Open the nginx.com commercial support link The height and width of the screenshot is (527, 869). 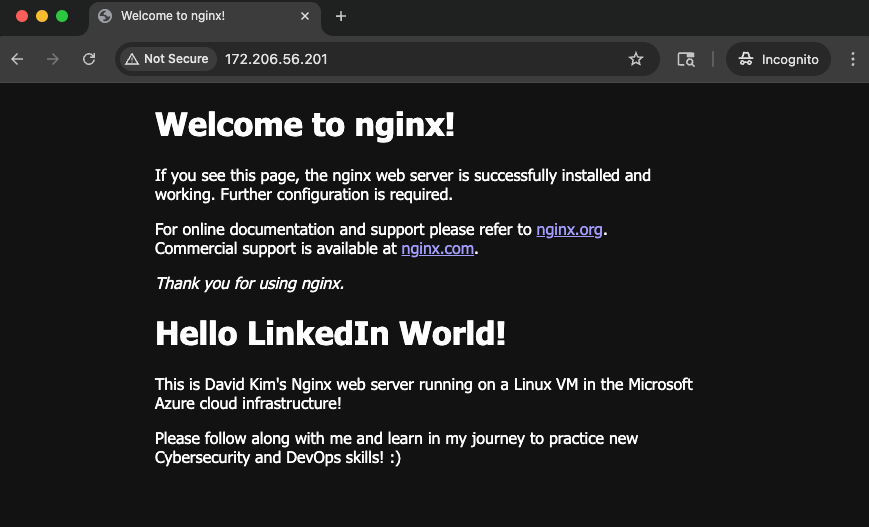click(437, 249)
